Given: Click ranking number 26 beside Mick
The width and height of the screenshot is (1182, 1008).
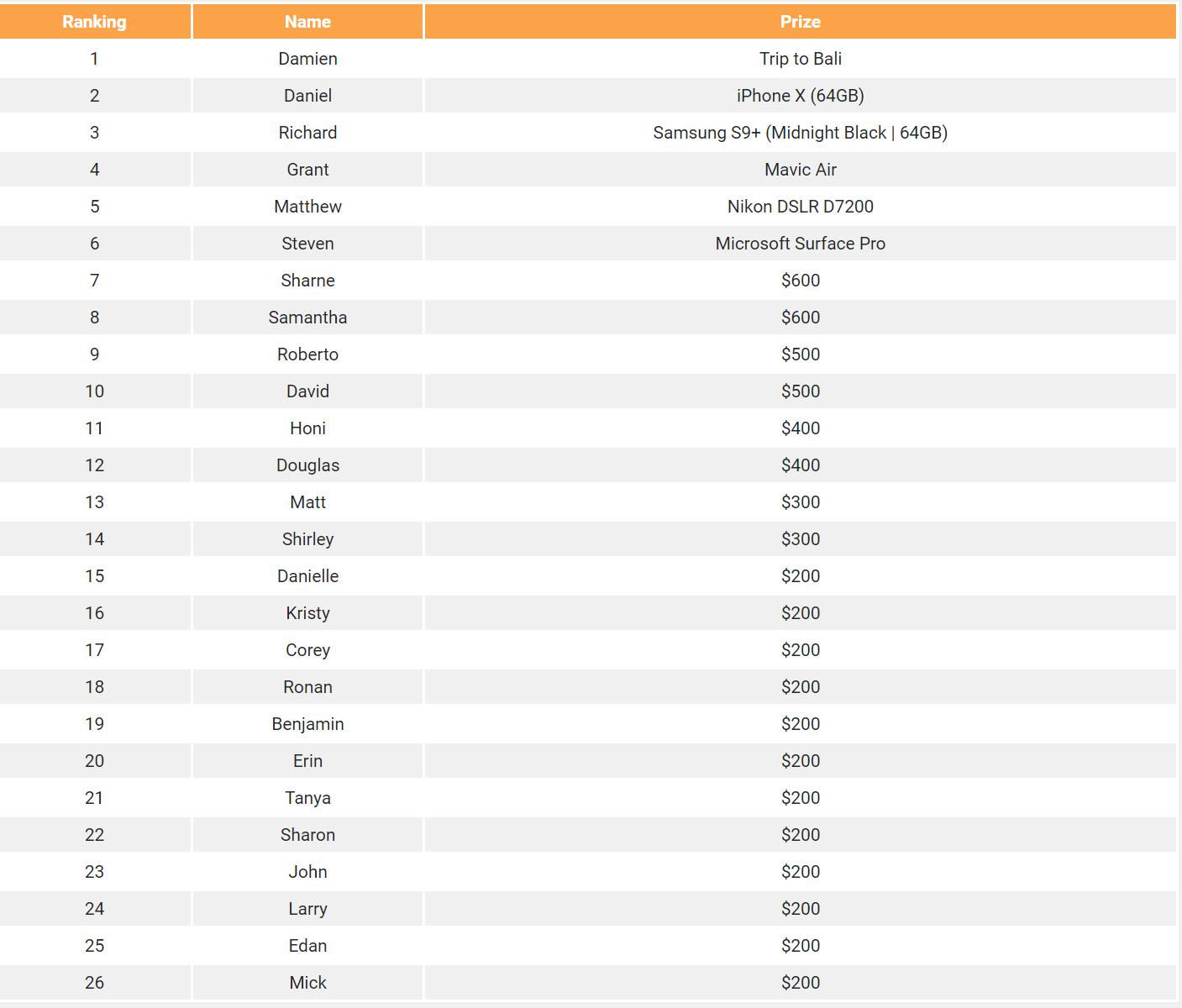Looking at the screenshot, I should [94, 983].
